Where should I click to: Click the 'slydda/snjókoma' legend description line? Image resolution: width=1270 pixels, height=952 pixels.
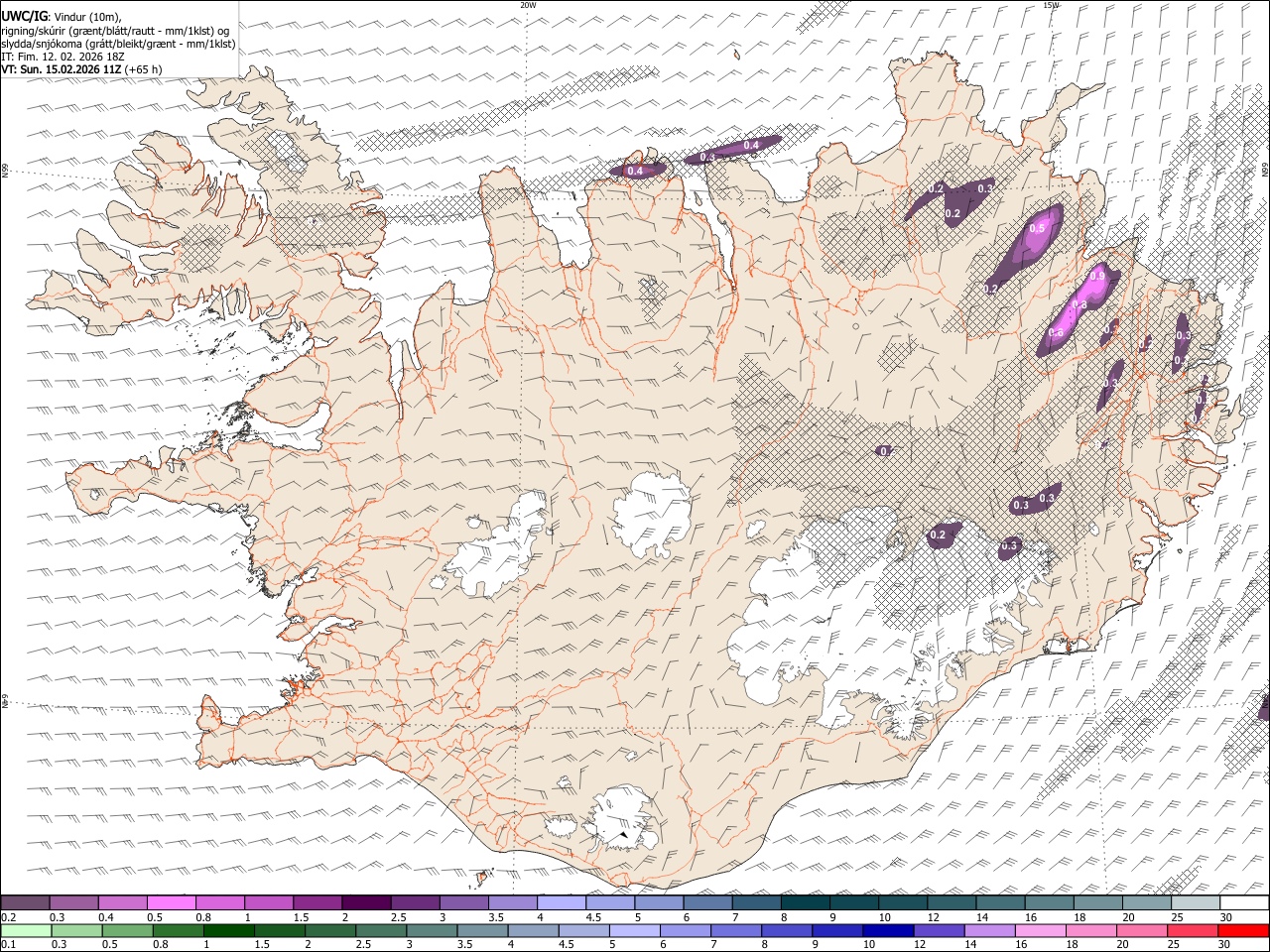click(118, 44)
